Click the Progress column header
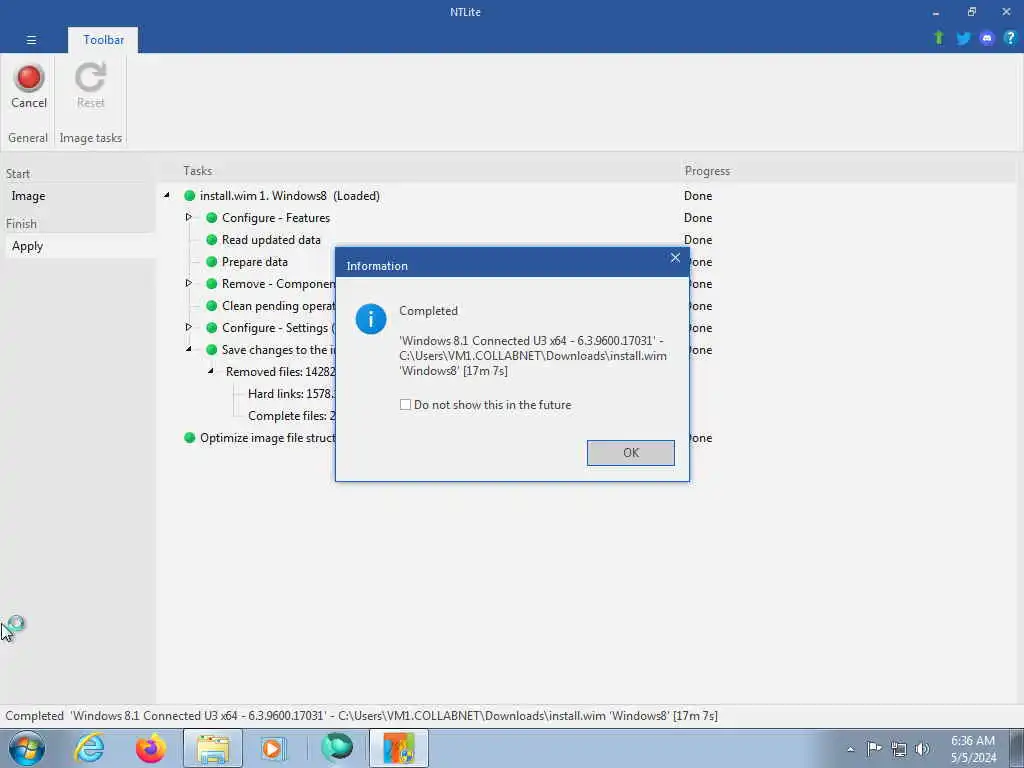1024x768 pixels. coord(707,170)
